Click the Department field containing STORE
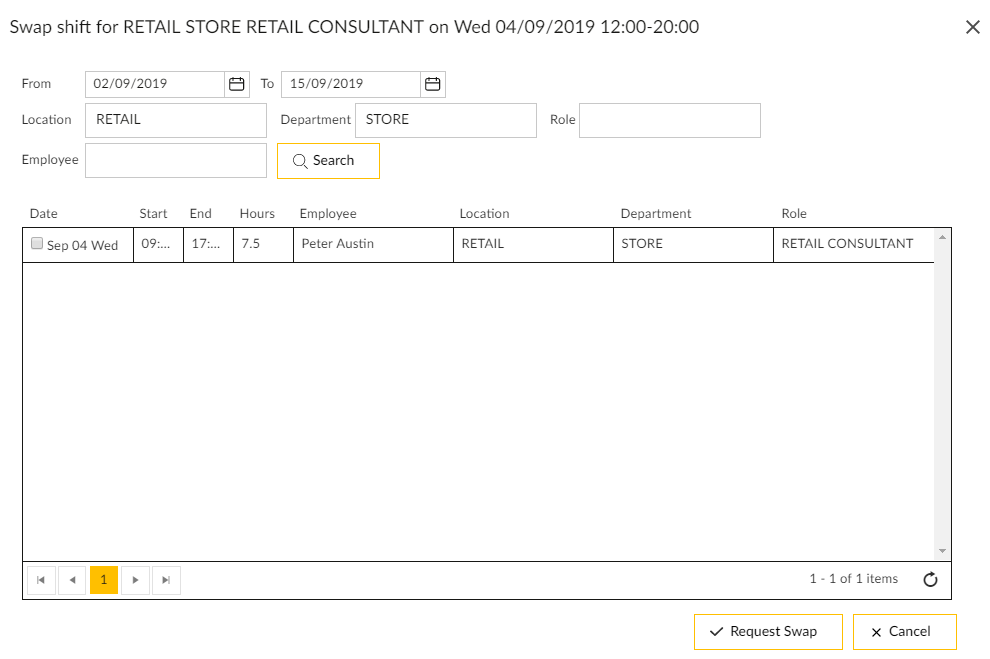This screenshot has height=659, width=990. [x=446, y=120]
